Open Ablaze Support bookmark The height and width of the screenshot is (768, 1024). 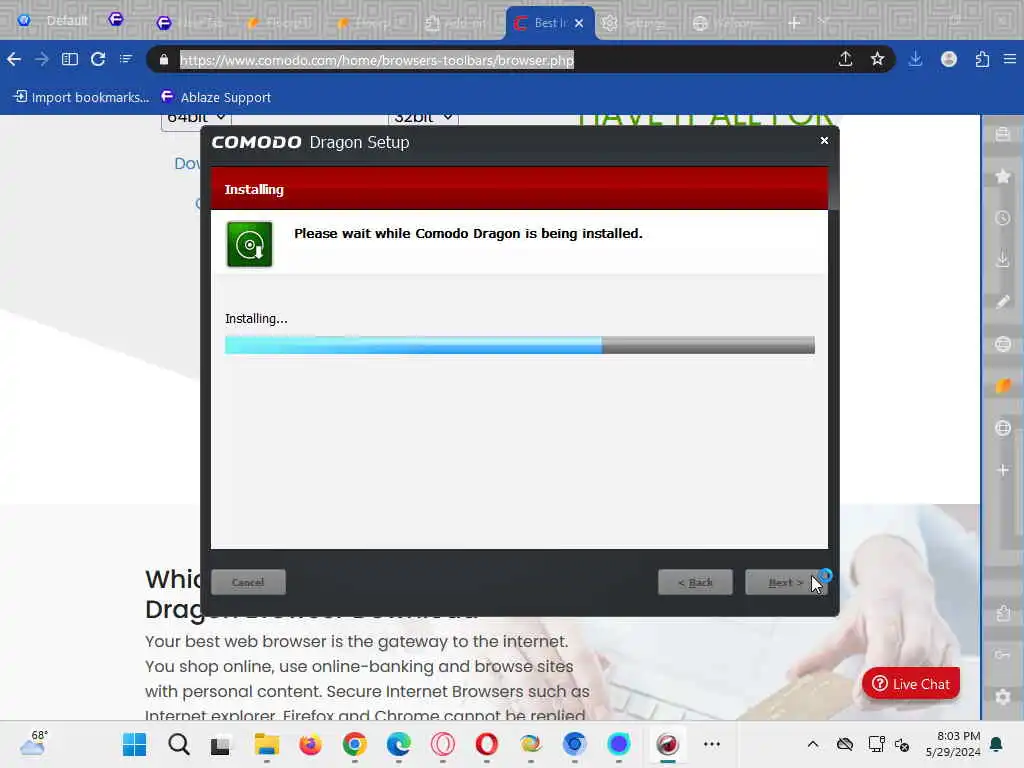tap(216, 97)
